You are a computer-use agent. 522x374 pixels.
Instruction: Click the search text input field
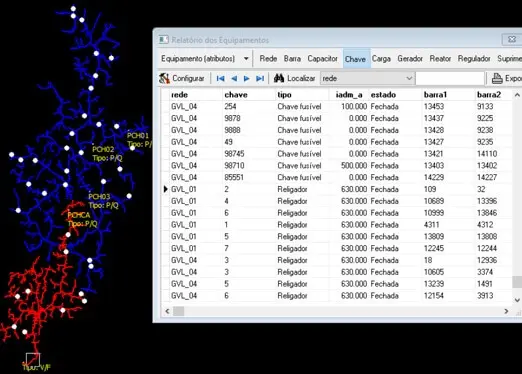click(x=450, y=78)
